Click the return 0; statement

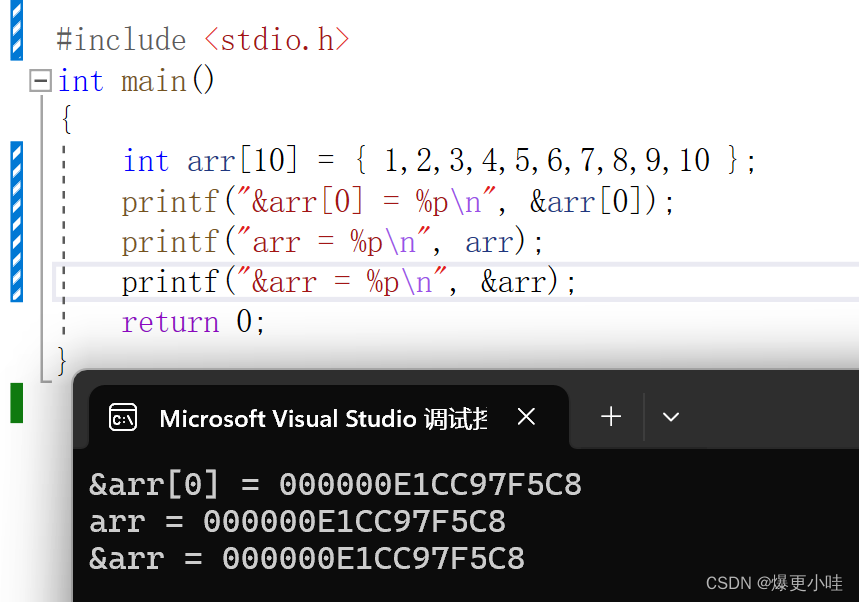coord(193,322)
